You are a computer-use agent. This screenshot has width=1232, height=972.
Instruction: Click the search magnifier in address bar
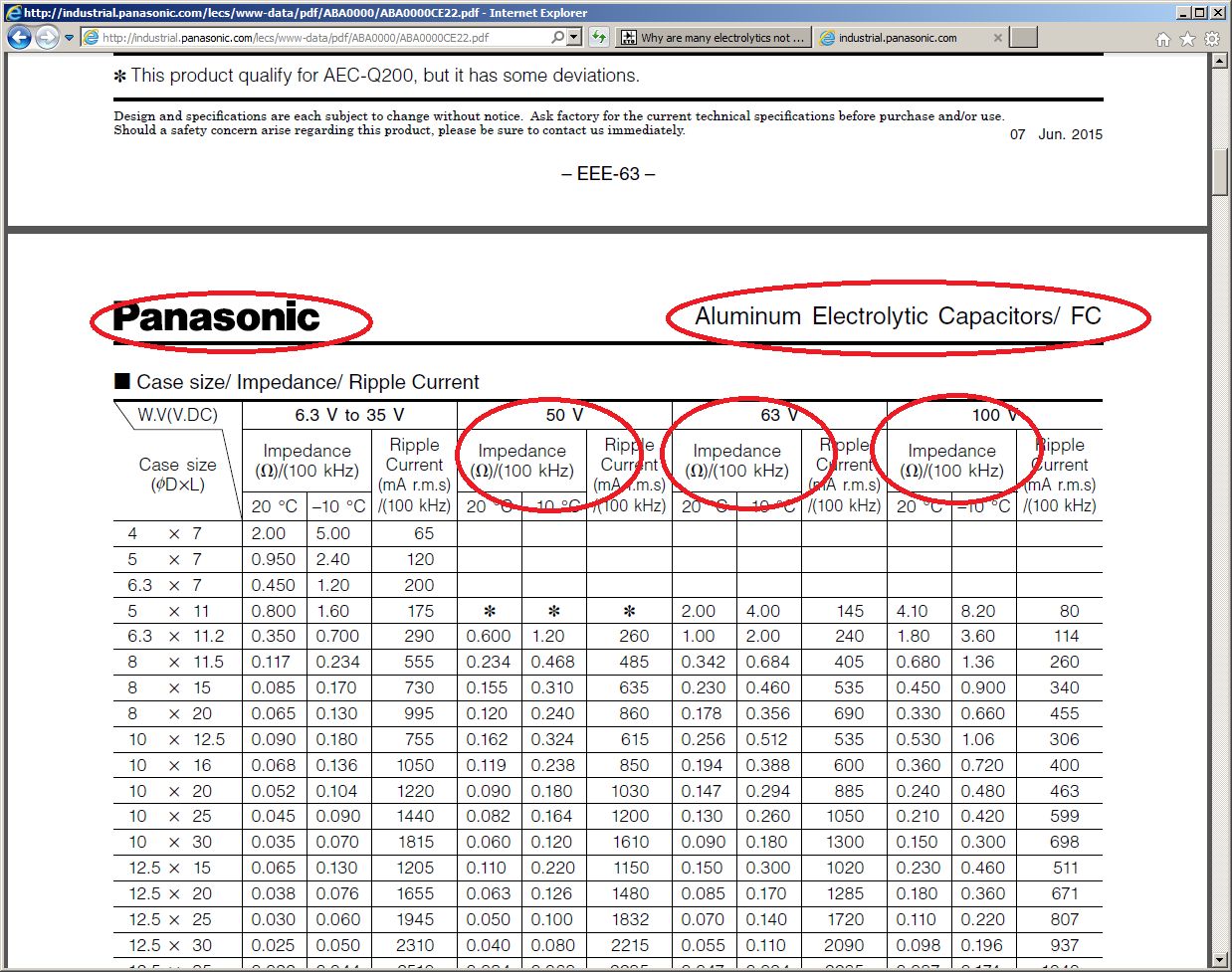pyautogui.click(x=558, y=38)
